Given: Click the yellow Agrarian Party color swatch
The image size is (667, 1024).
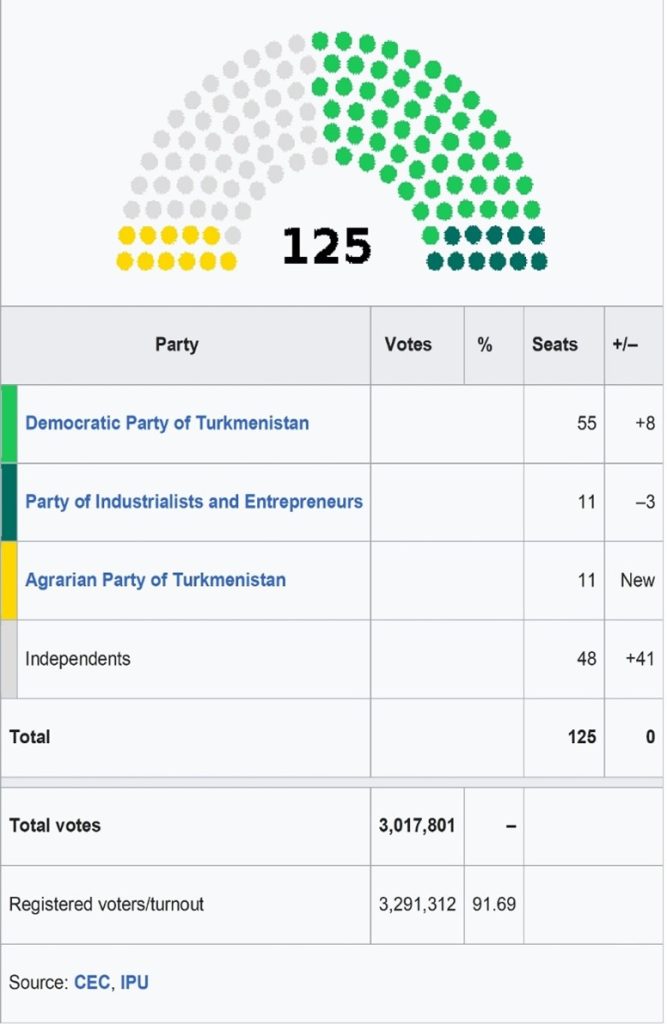Looking at the screenshot, I should 9,581.
